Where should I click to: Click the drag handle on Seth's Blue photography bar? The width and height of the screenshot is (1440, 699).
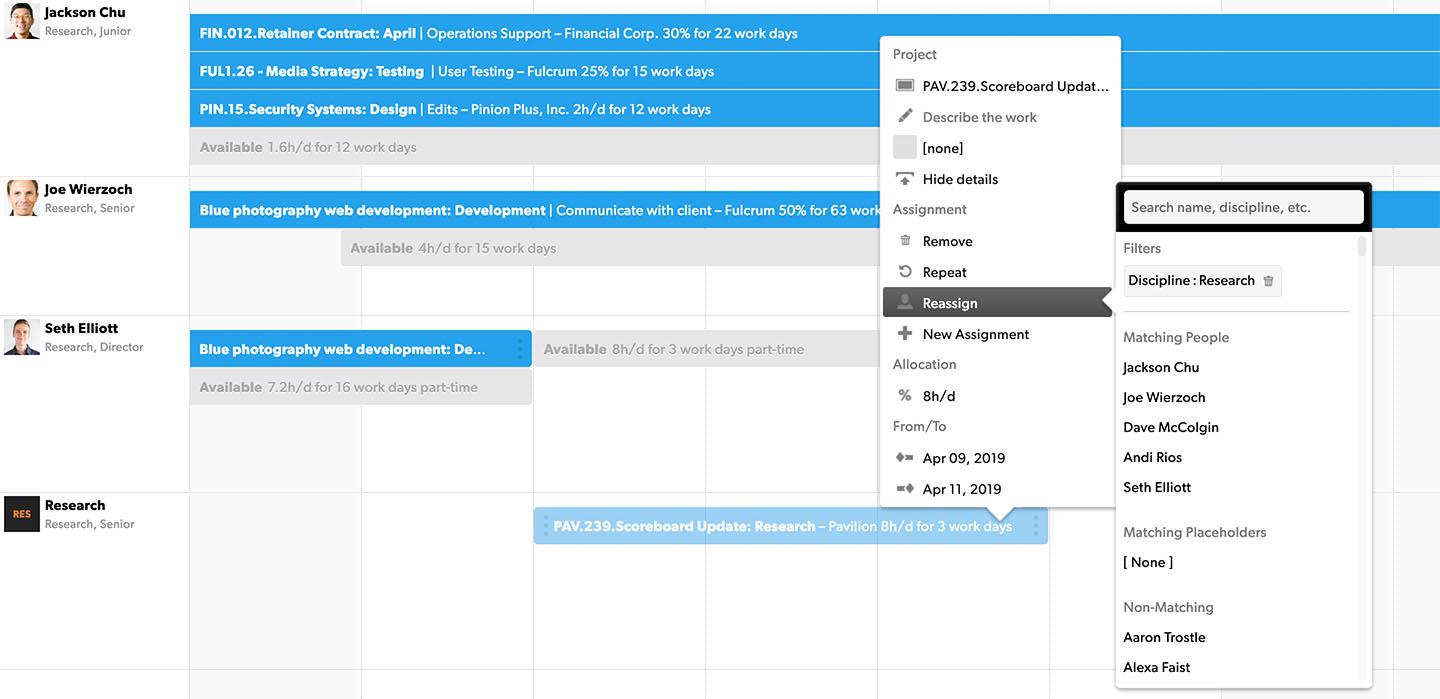tap(519, 349)
